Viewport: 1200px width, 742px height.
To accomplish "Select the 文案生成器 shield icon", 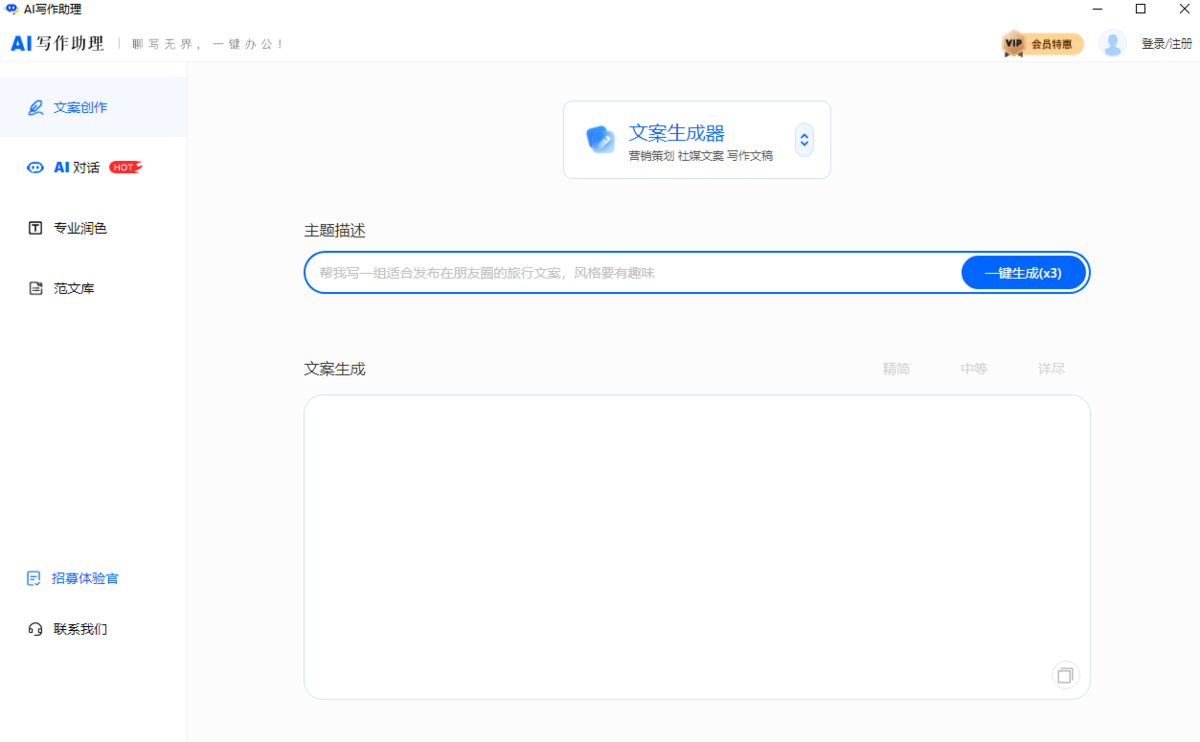I will click(600, 140).
